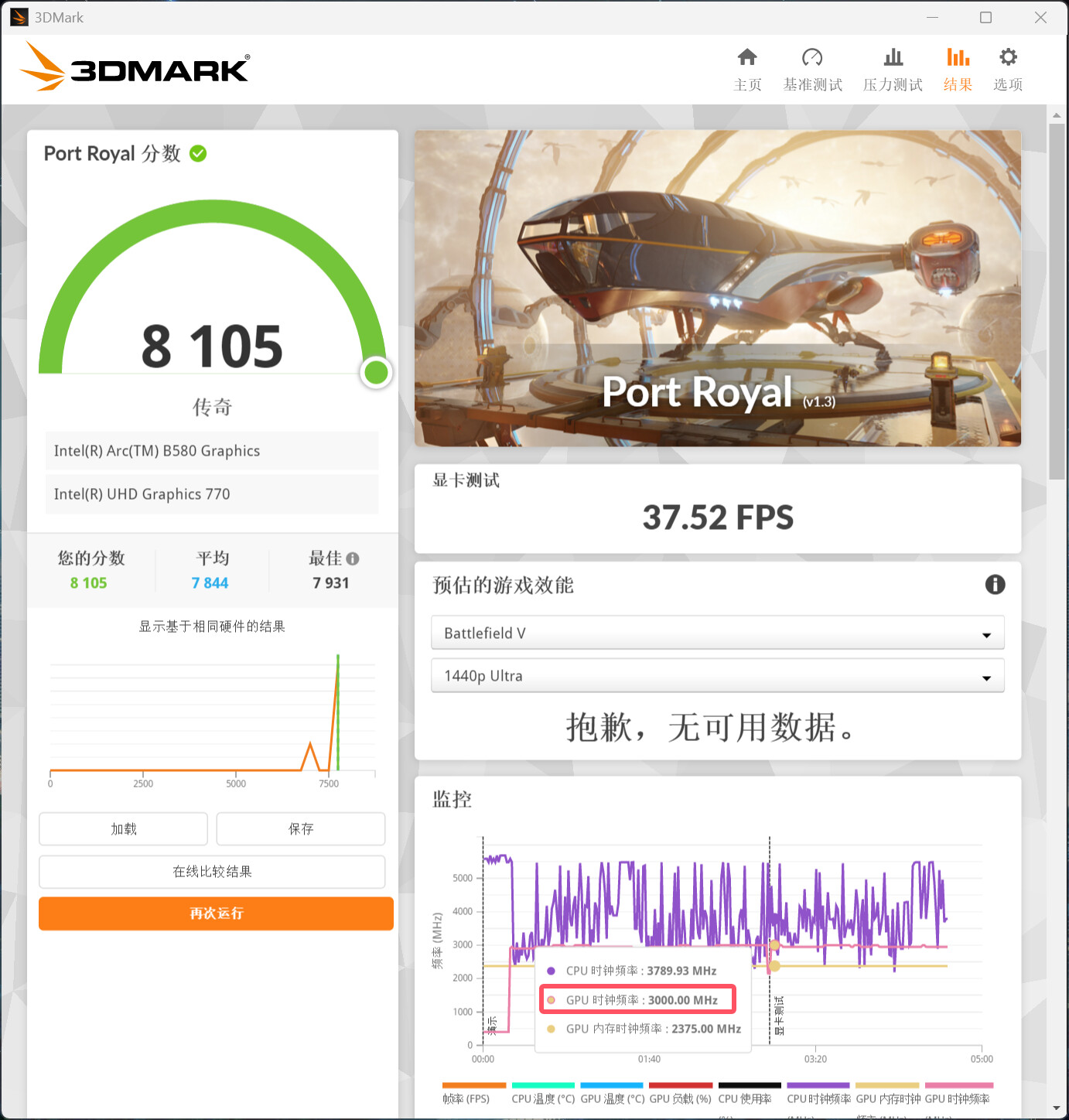Open 基准测试 benchmarks gauge icon
This screenshot has height=1120, width=1069.
[x=812, y=58]
